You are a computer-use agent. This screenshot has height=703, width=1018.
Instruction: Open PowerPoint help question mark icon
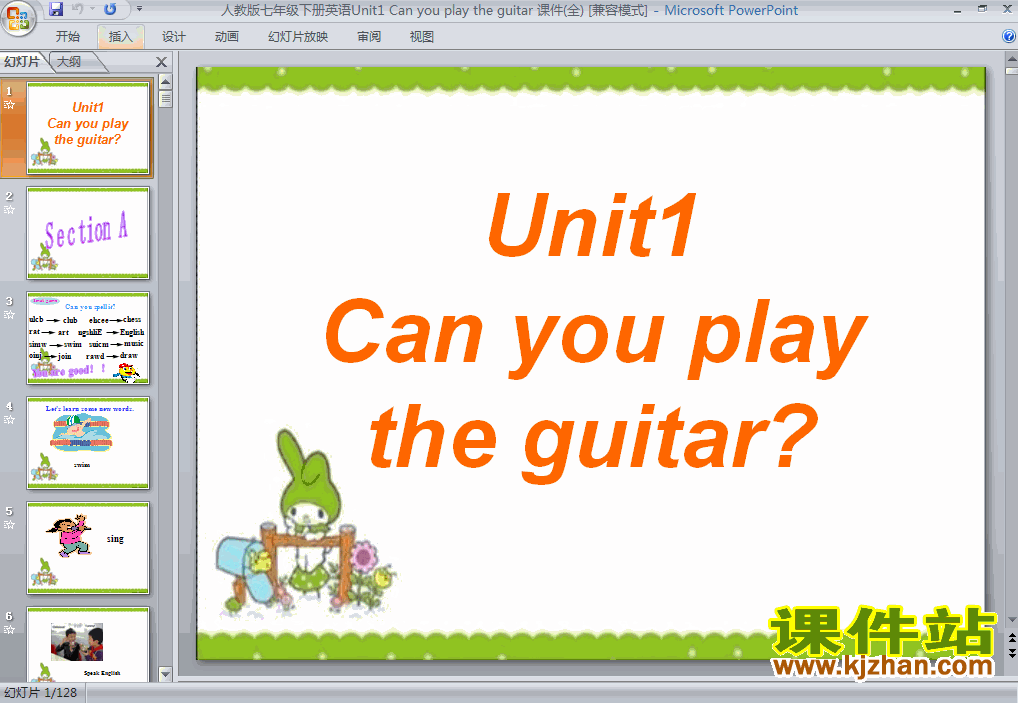point(1009,36)
